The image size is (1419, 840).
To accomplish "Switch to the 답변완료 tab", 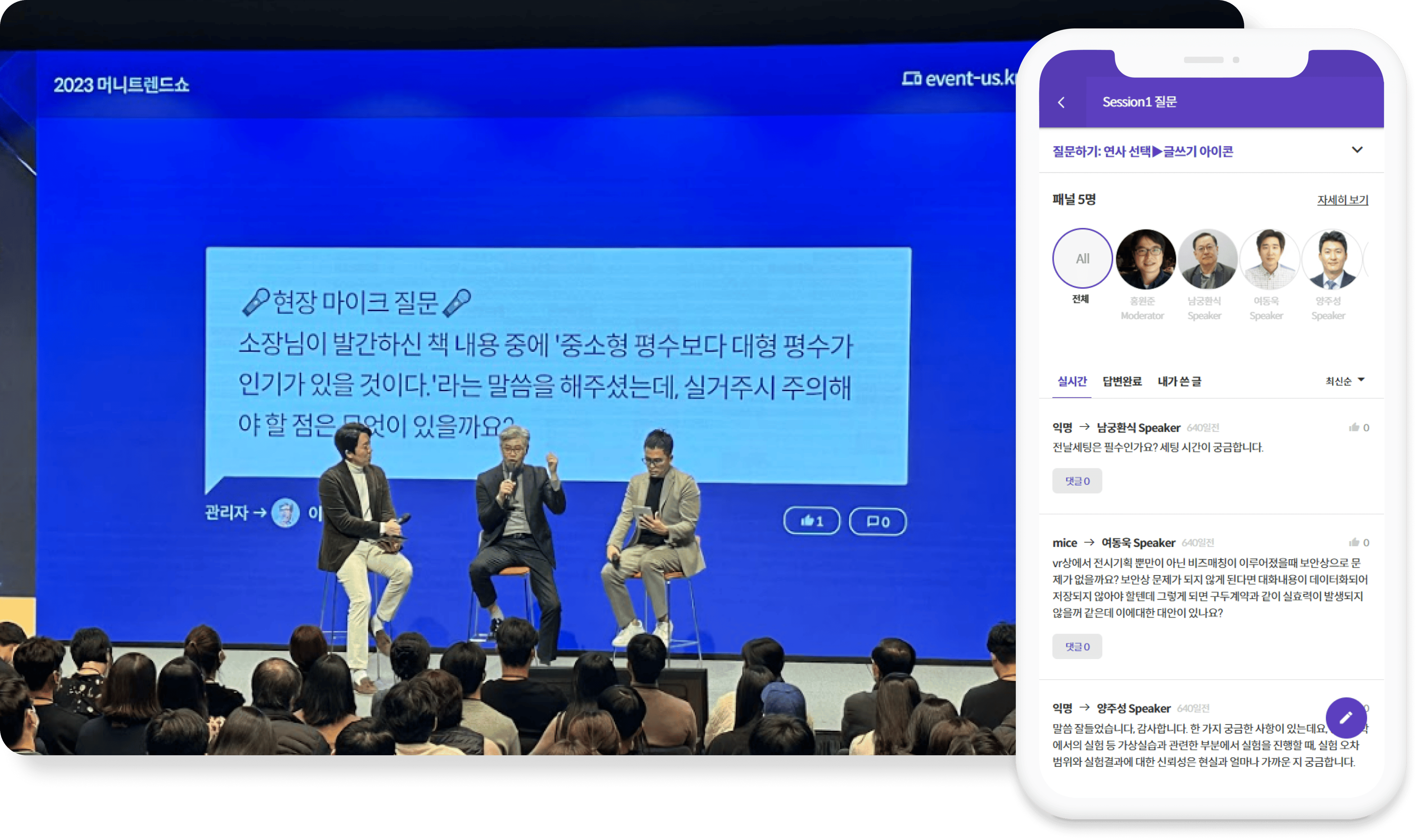I will click(1122, 381).
